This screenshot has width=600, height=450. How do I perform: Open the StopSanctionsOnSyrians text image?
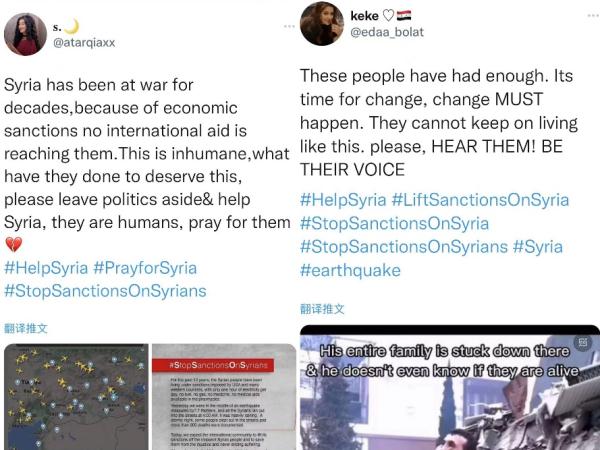coord(224,397)
